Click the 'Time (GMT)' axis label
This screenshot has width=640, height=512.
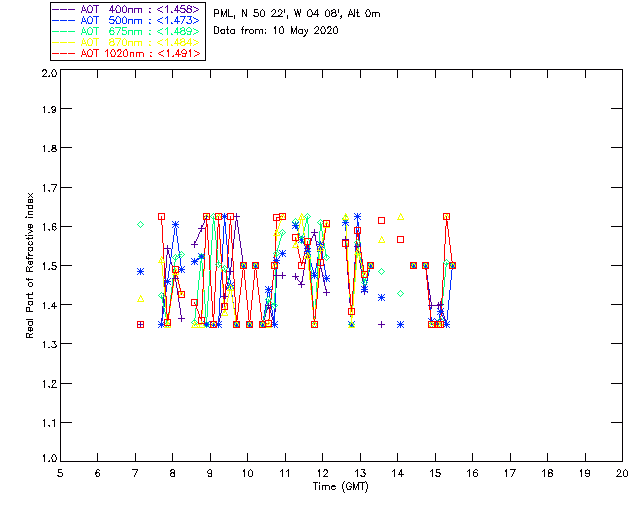[x=340, y=487]
